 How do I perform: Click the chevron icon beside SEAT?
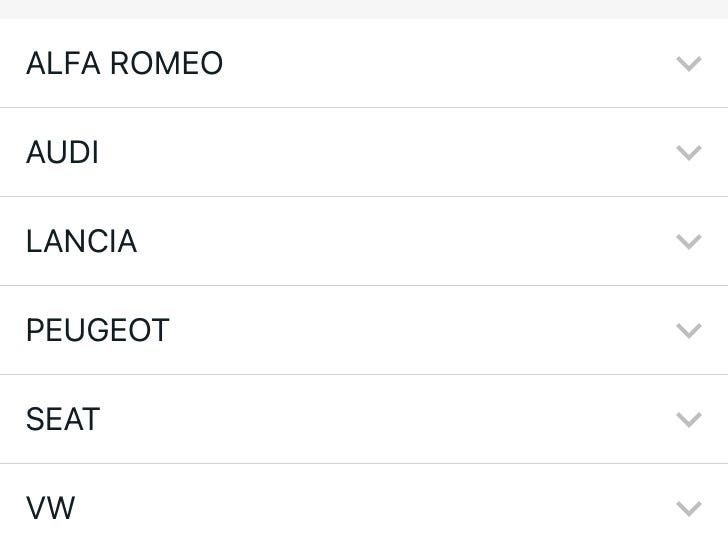(x=688, y=420)
